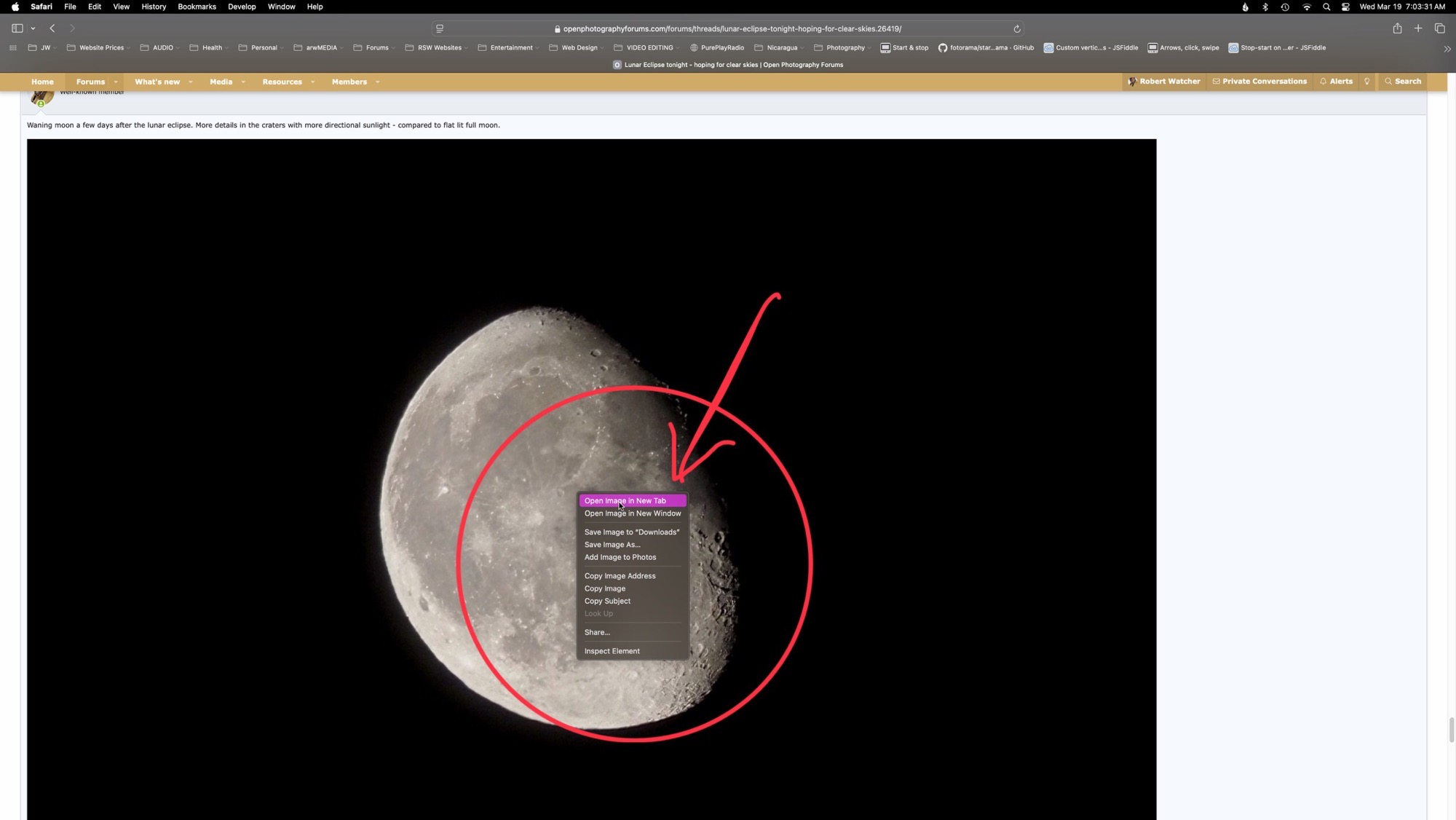The width and height of the screenshot is (1456, 820).
Task: Expand the What's new dropdown arrow
Action: point(191,82)
